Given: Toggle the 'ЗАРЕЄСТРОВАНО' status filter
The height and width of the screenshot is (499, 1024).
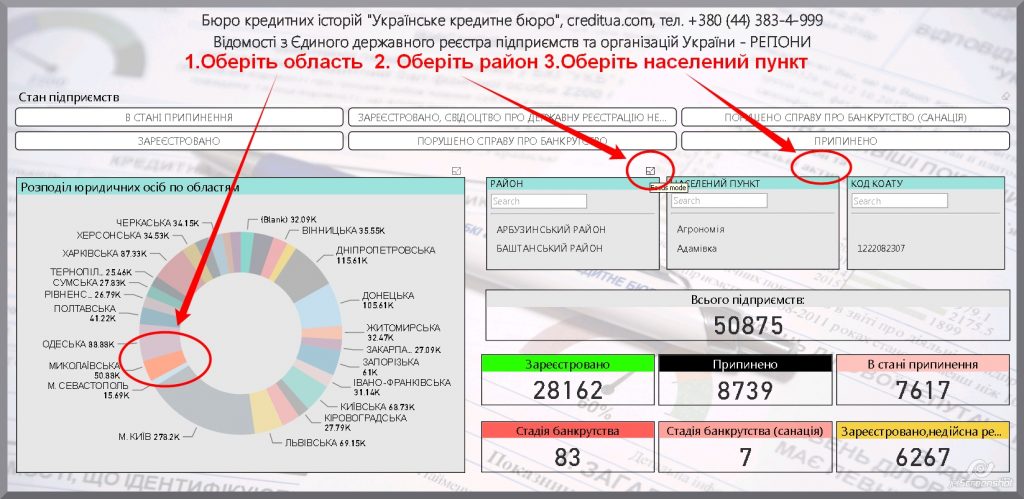Looking at the screenshot, I should (x=179, y=141).
